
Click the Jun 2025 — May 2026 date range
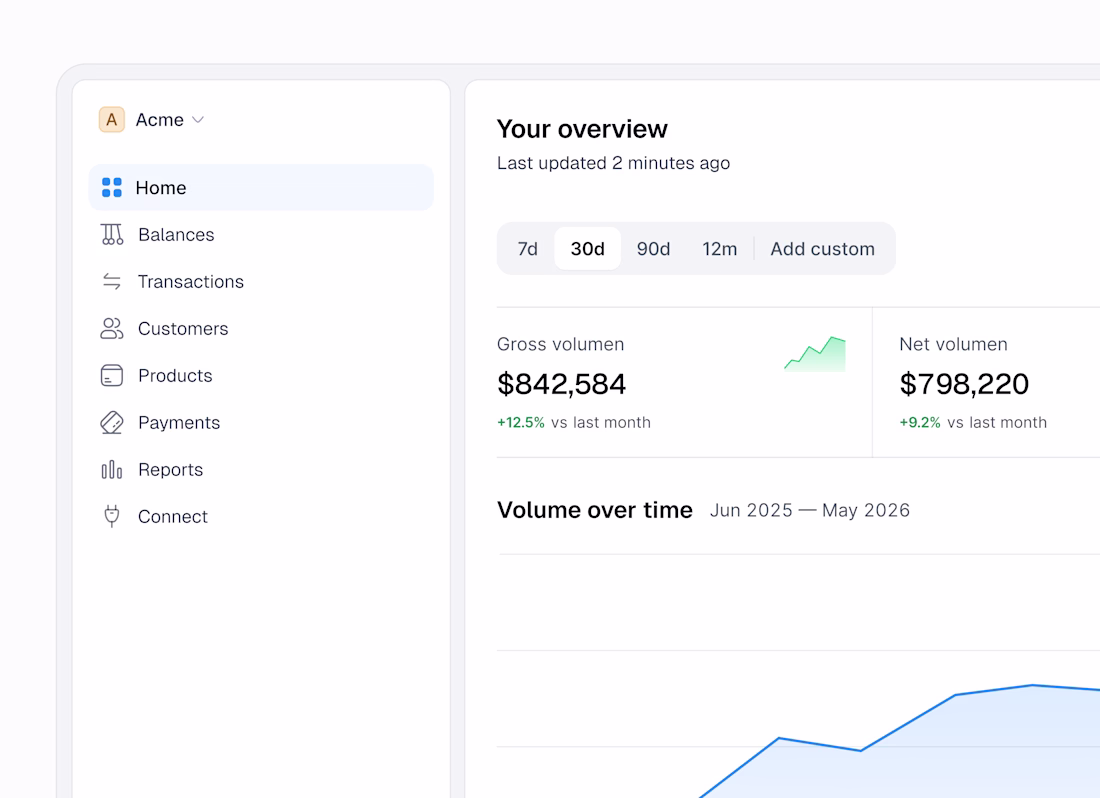(x=810, y=510)
